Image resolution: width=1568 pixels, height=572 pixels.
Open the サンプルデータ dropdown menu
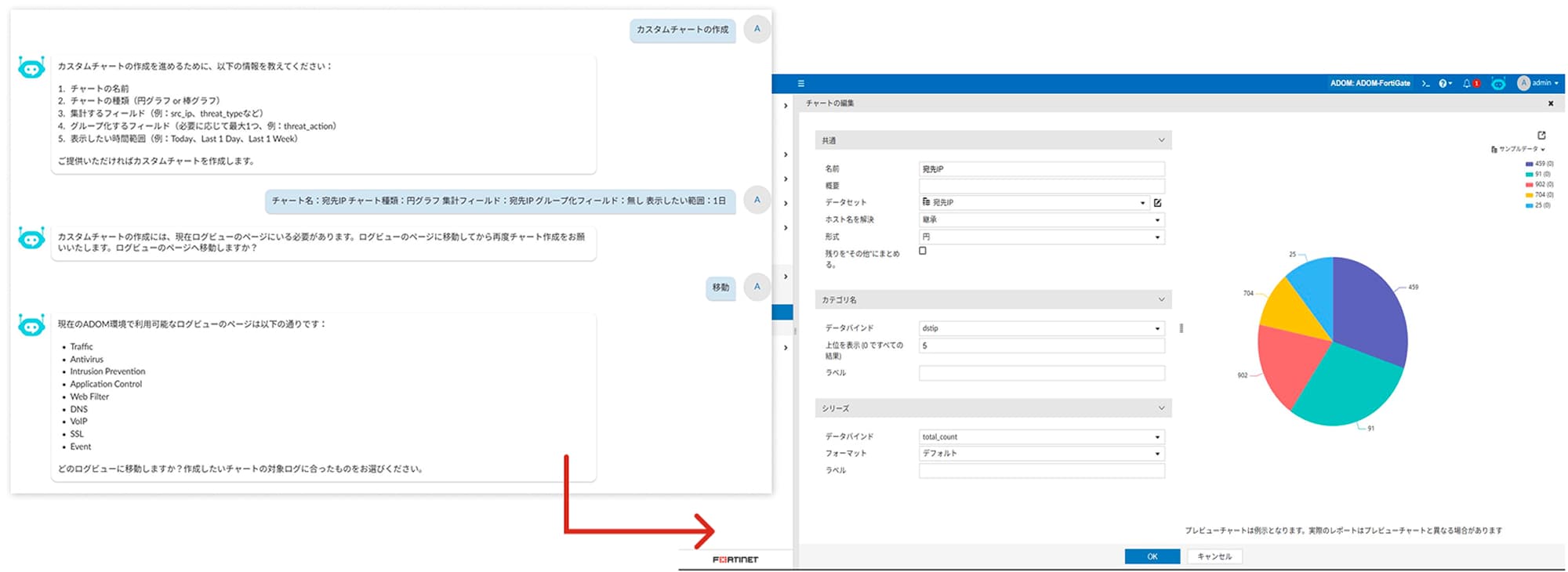coord(1519,149)
